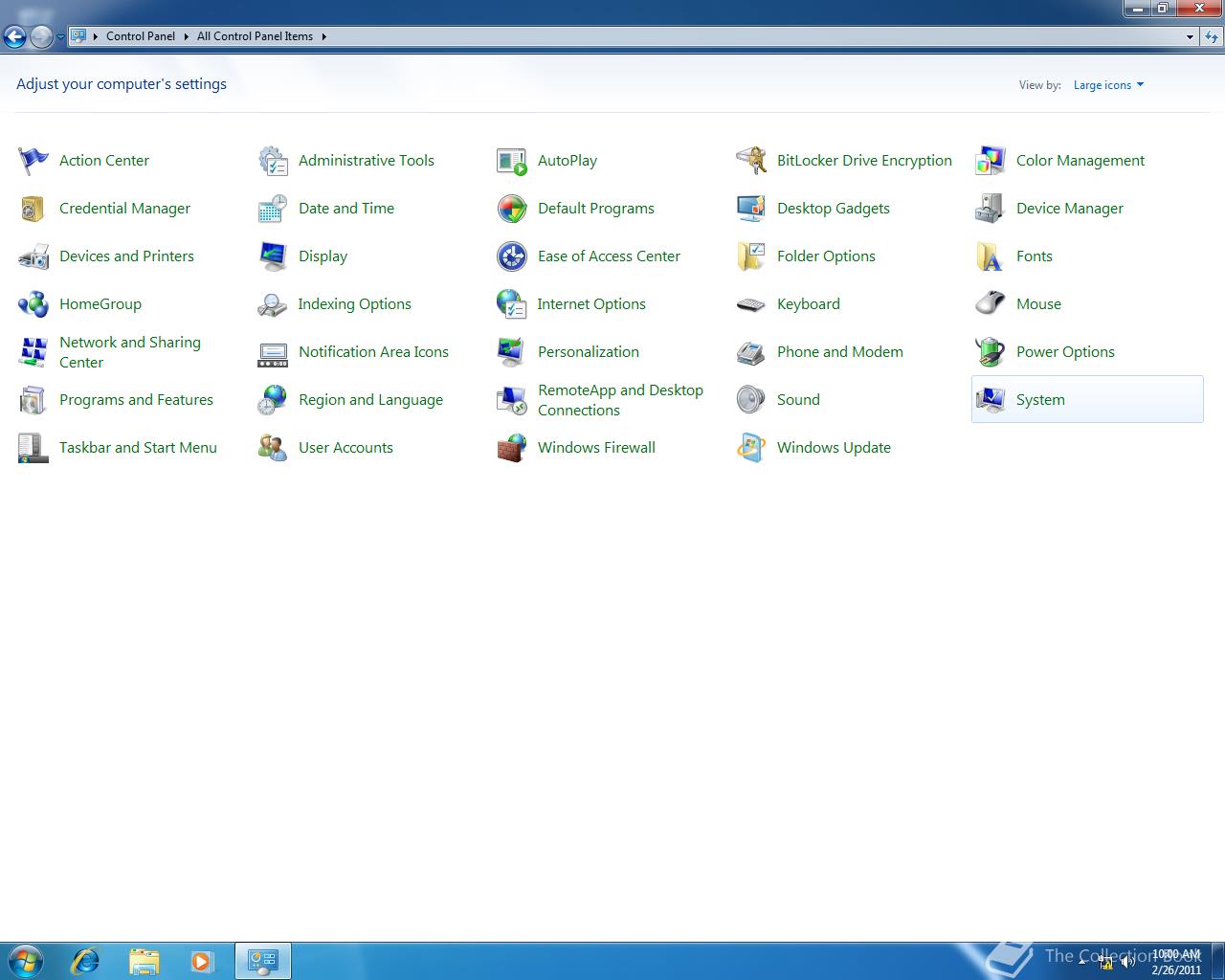Launch Internet Explorer from the taskbar
Screen dimensions: 1225x980
tap(86, 960)
